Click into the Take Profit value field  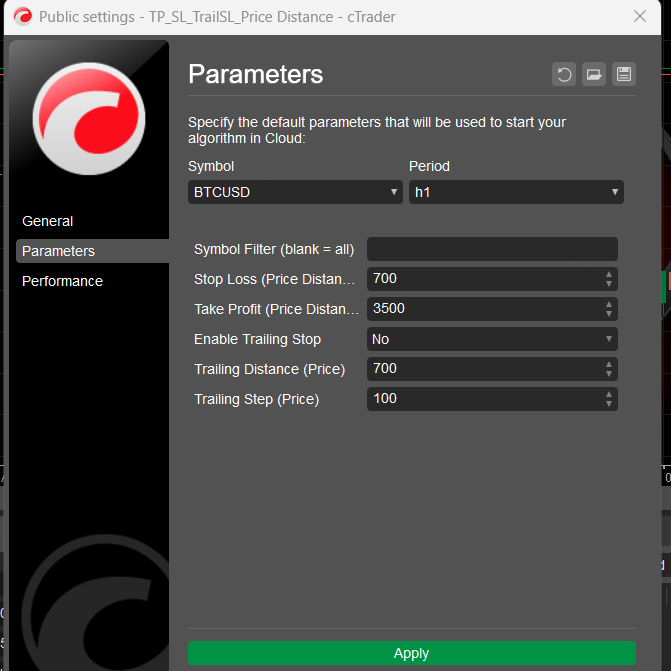(482, 309)
